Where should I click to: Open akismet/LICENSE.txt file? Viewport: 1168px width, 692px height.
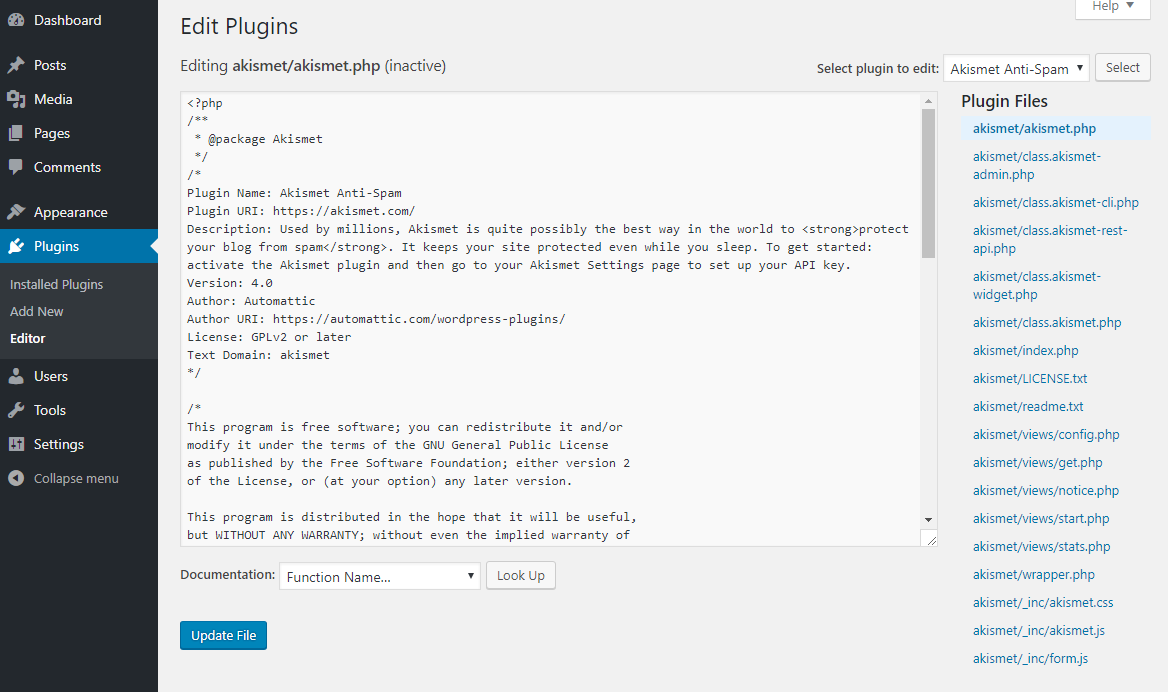click(x=1030, y=378)
